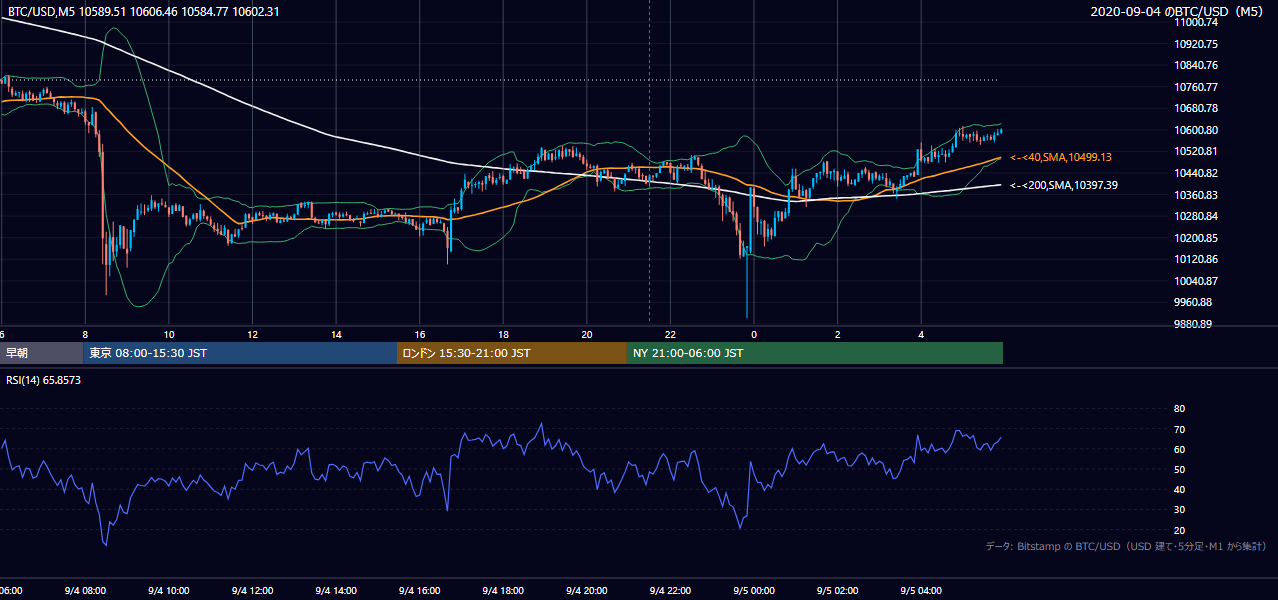Click RSI axis level 70
Image resolution: width=1278 pixels, height=600 pixels.
[1179, 429]
